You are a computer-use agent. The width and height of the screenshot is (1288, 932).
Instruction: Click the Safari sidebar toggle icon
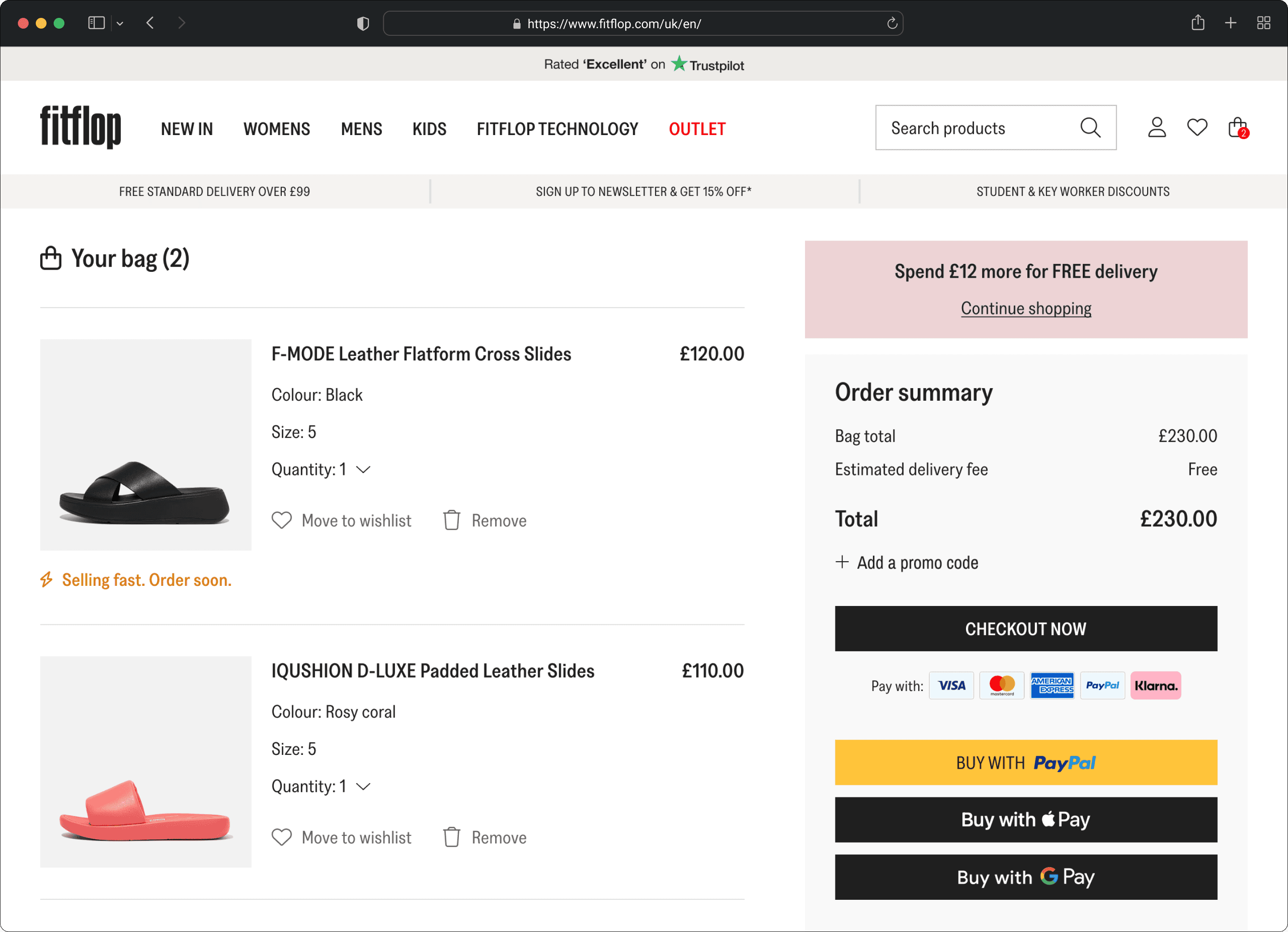pyautogui.click(x=97, y=23)
